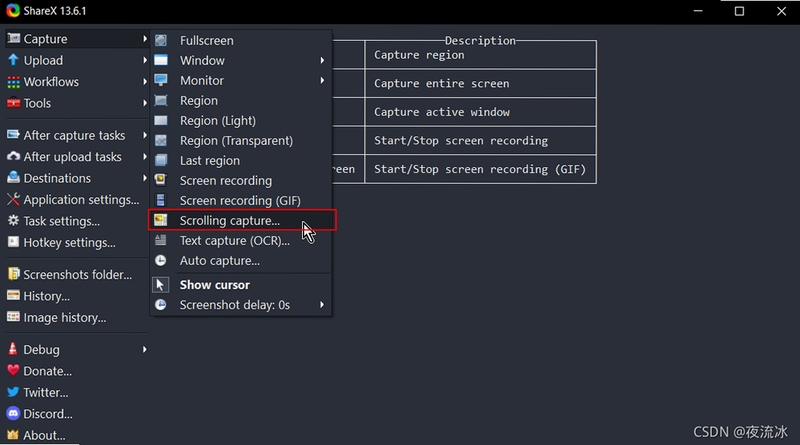The height and width of the screenshot is (445, 800).
Task: Expand the After capture tasks menu
Action: click(x=77, y=135)
